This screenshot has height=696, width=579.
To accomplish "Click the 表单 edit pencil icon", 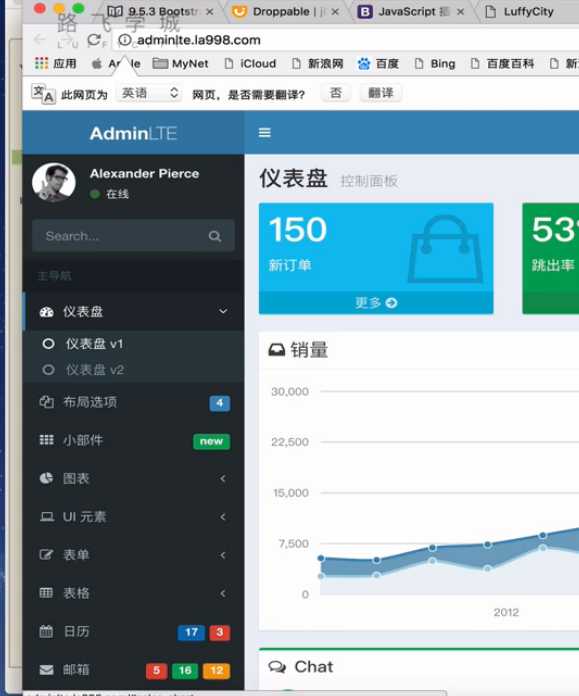I will pyautogui.click(x=47, y=555).
